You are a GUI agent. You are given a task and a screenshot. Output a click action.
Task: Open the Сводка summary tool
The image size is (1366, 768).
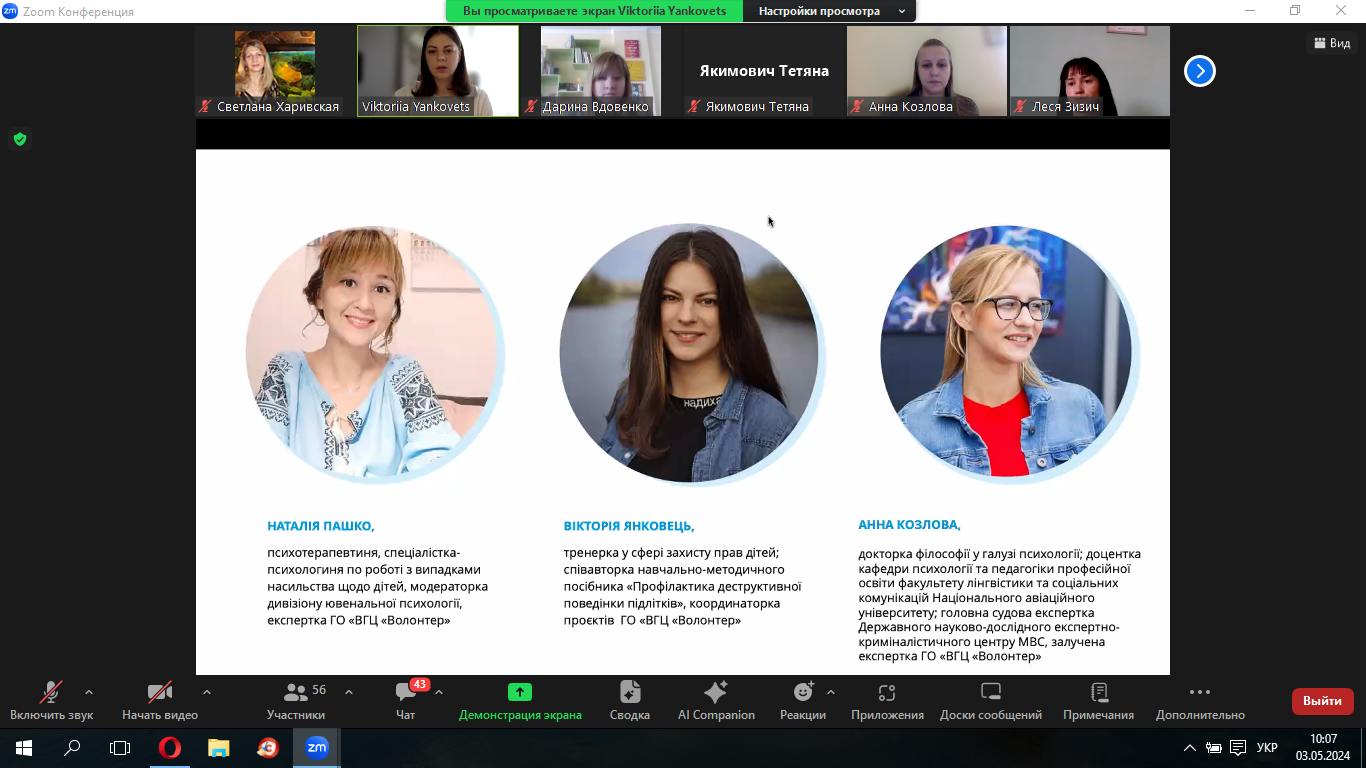pos(630,700)
